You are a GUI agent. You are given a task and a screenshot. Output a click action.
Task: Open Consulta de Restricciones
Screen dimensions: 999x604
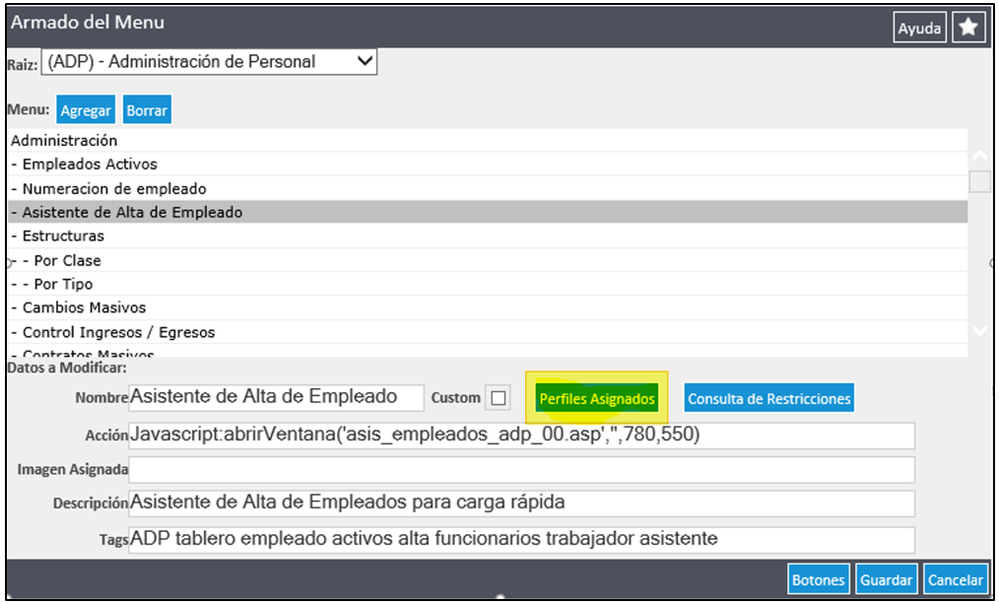(x=769, y=398)
